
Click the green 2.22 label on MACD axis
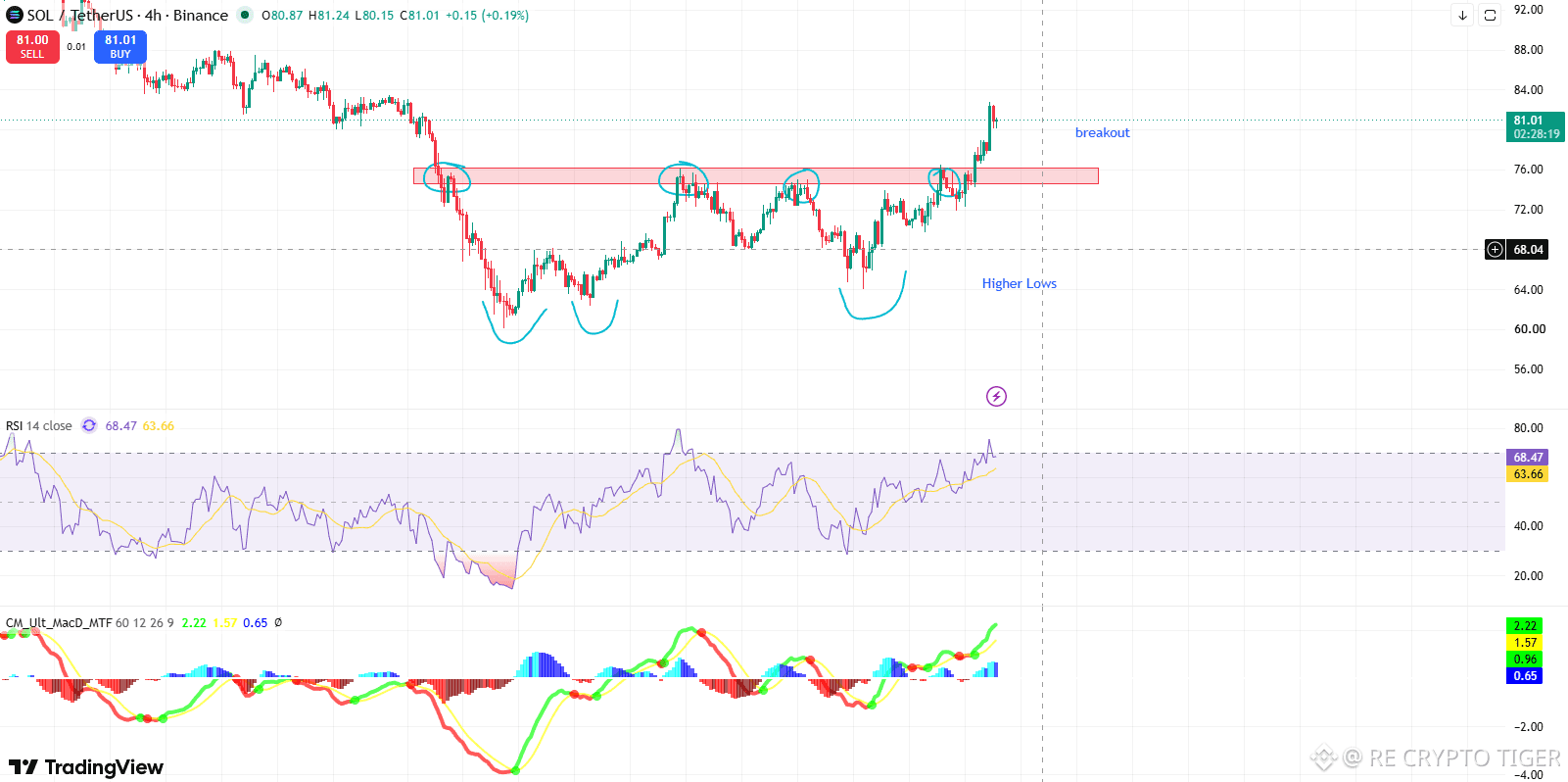(1525, 626)
